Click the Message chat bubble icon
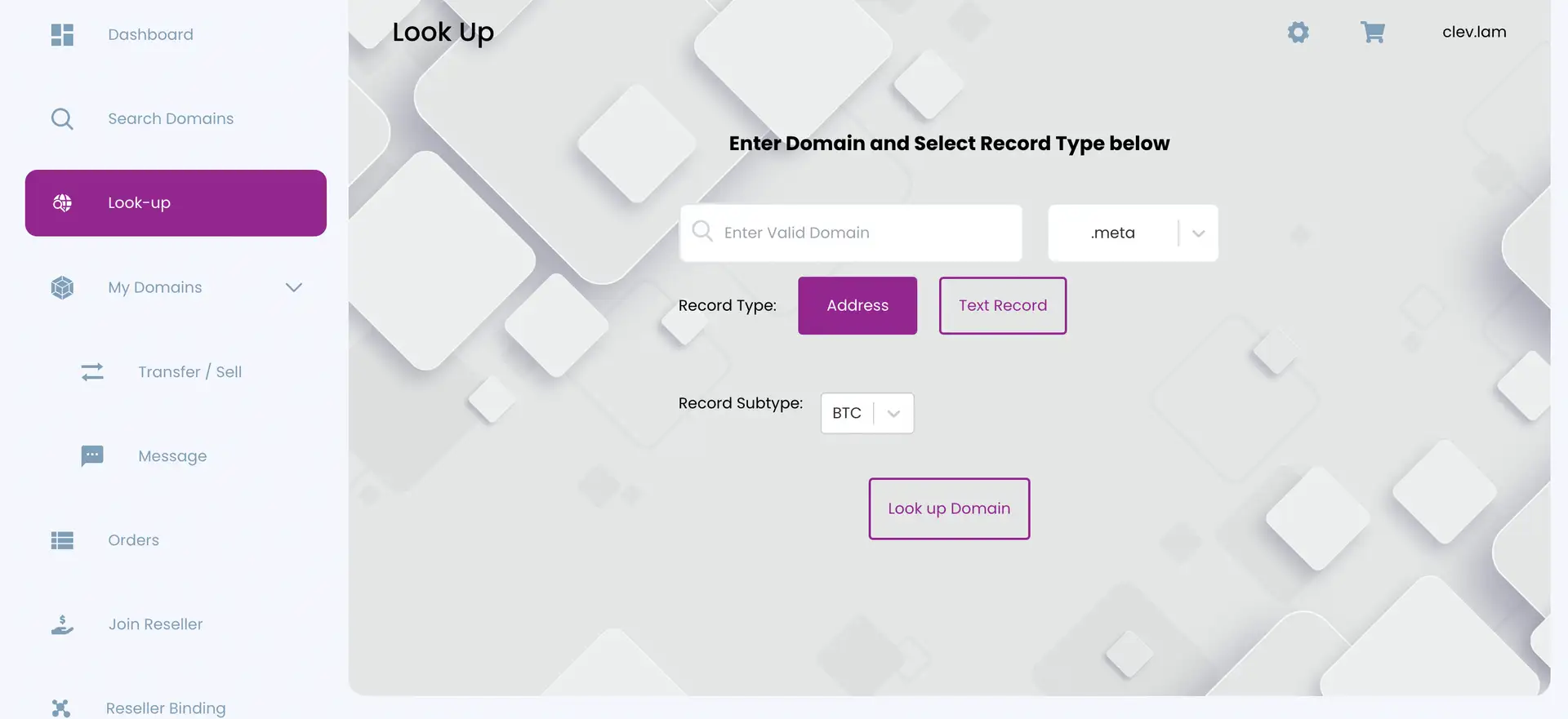 92,455
